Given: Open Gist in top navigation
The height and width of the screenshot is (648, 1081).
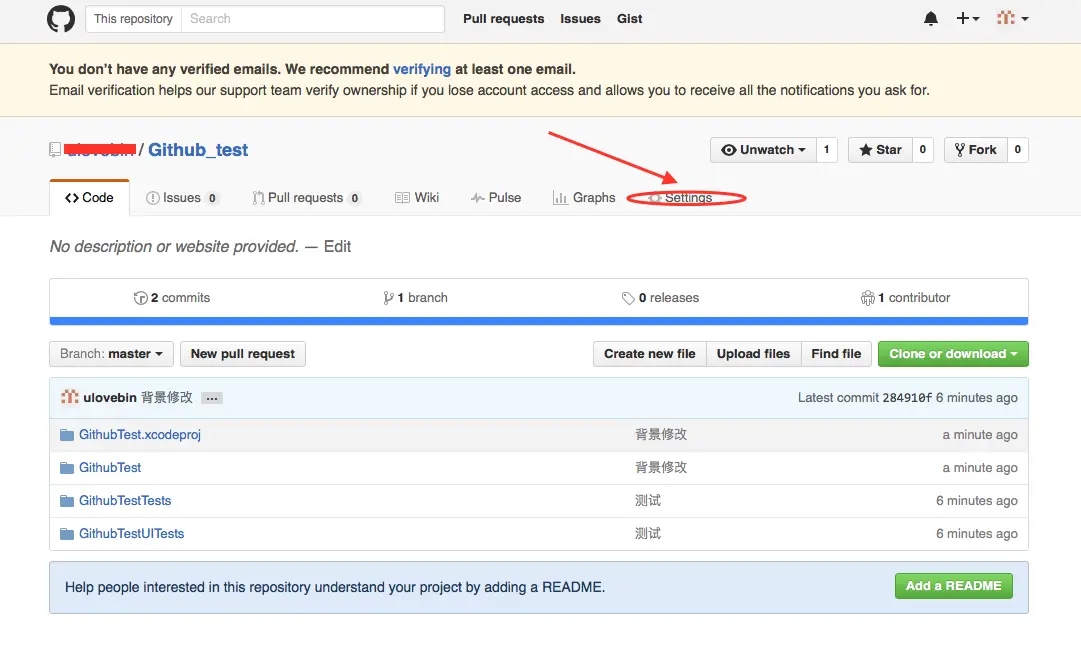Looking at the screenshot, I should [x=629, y=19].
